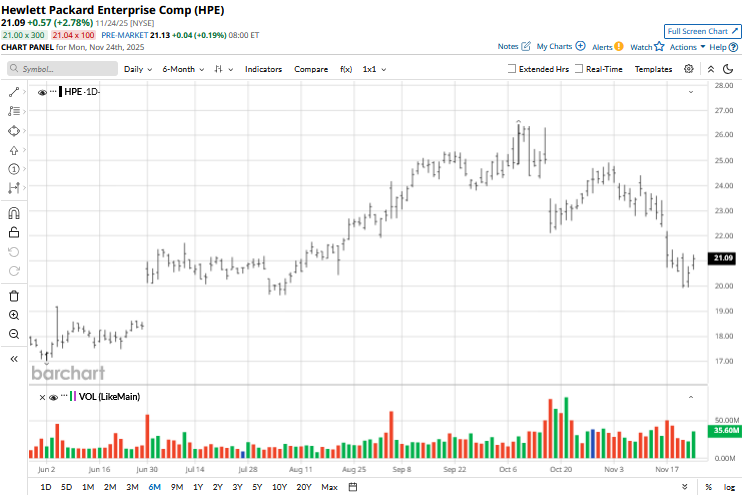Zoom in on the chart

(14, 315)
